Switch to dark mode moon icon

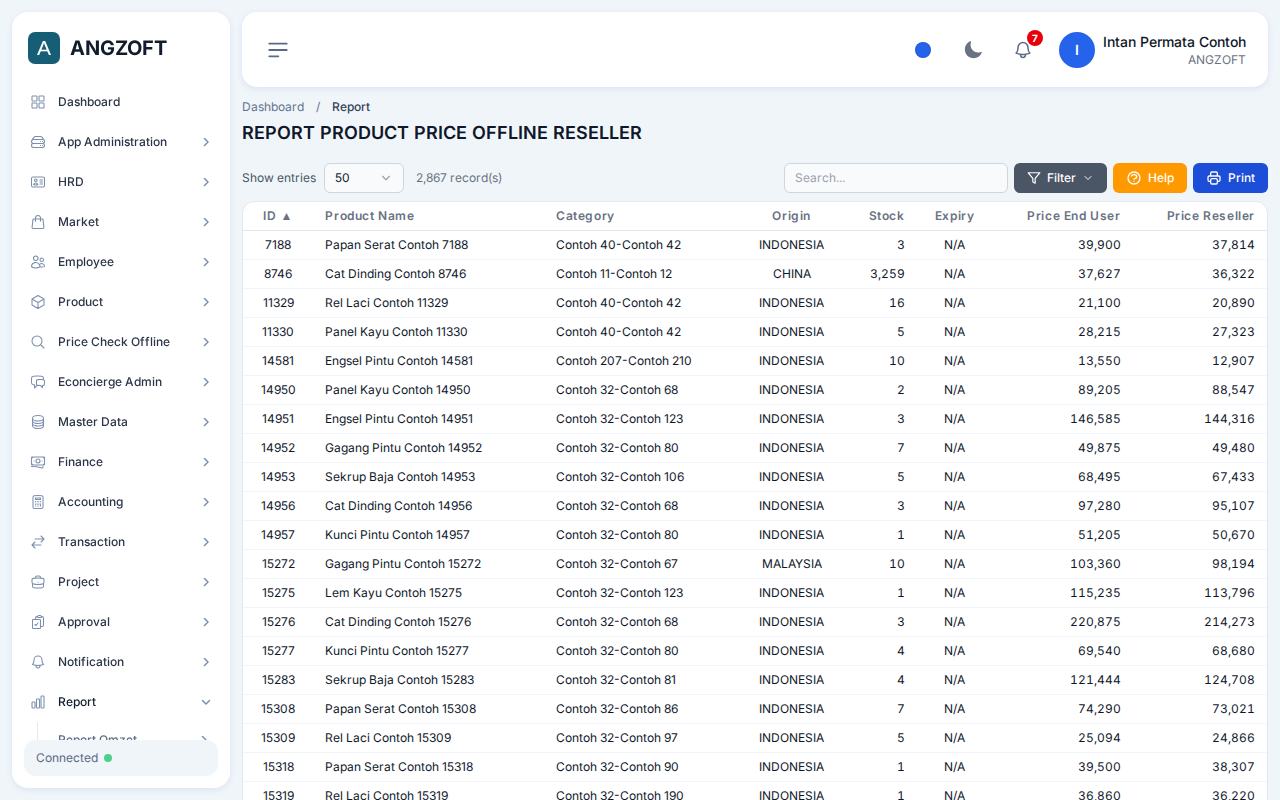[973, 50]
